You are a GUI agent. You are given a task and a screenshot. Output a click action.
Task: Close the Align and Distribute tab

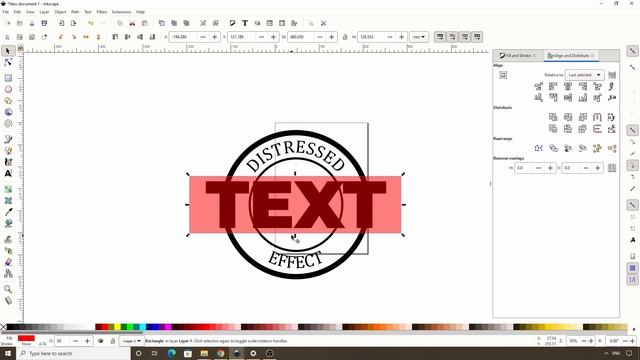coord(593,56)
